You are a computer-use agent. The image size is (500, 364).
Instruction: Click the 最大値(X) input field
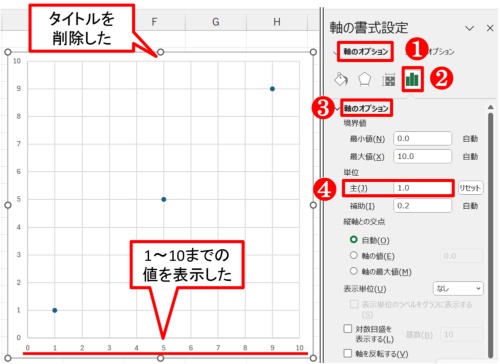point(422,156)
